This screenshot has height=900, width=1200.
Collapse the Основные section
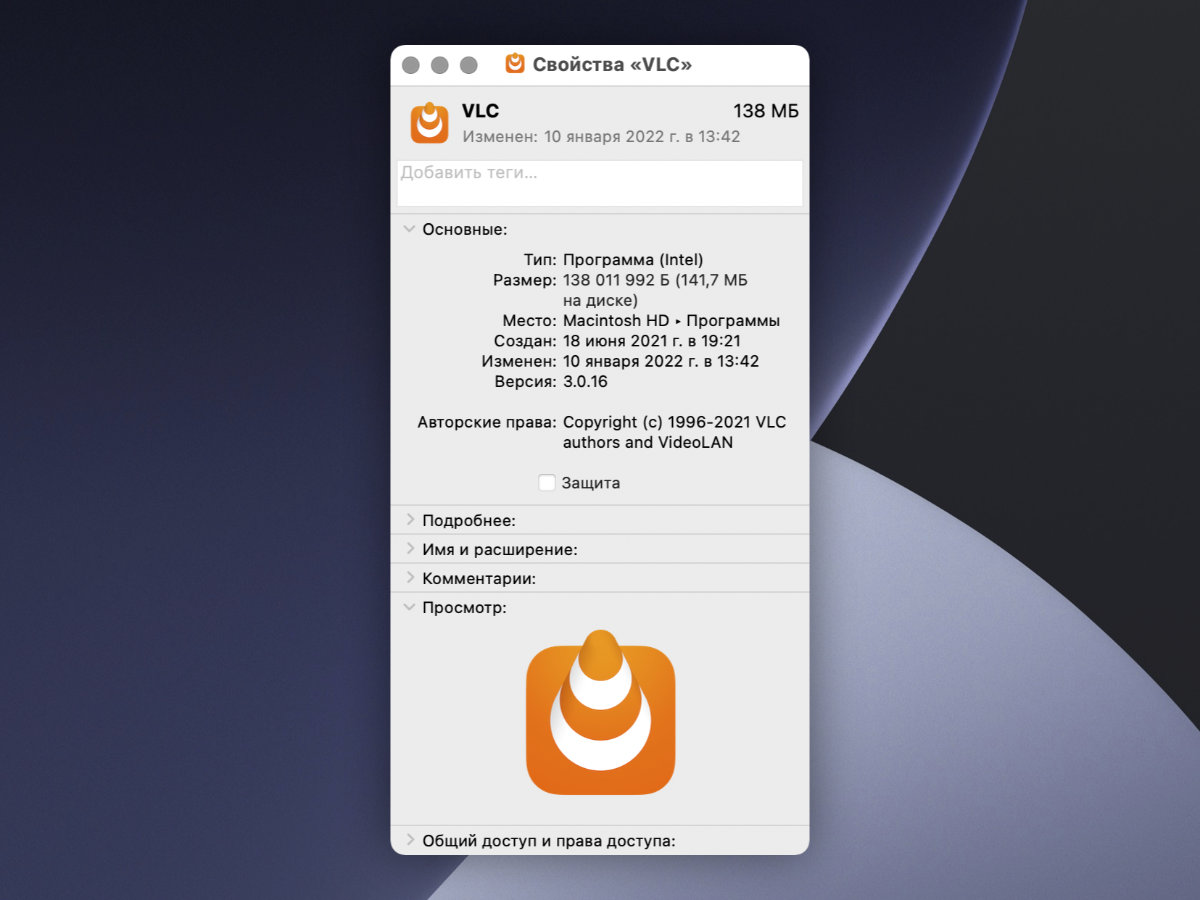(408, 229)
